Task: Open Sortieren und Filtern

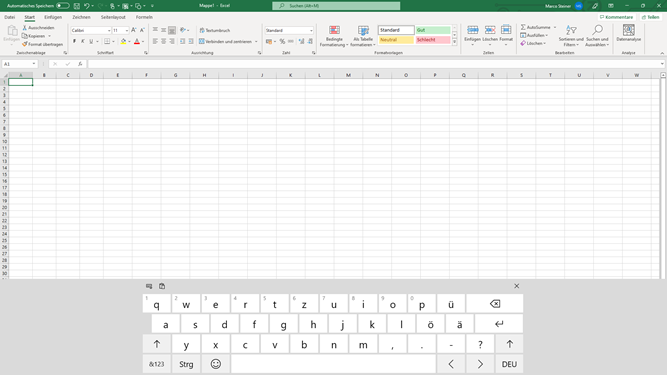Action: [x=571, y=36]
